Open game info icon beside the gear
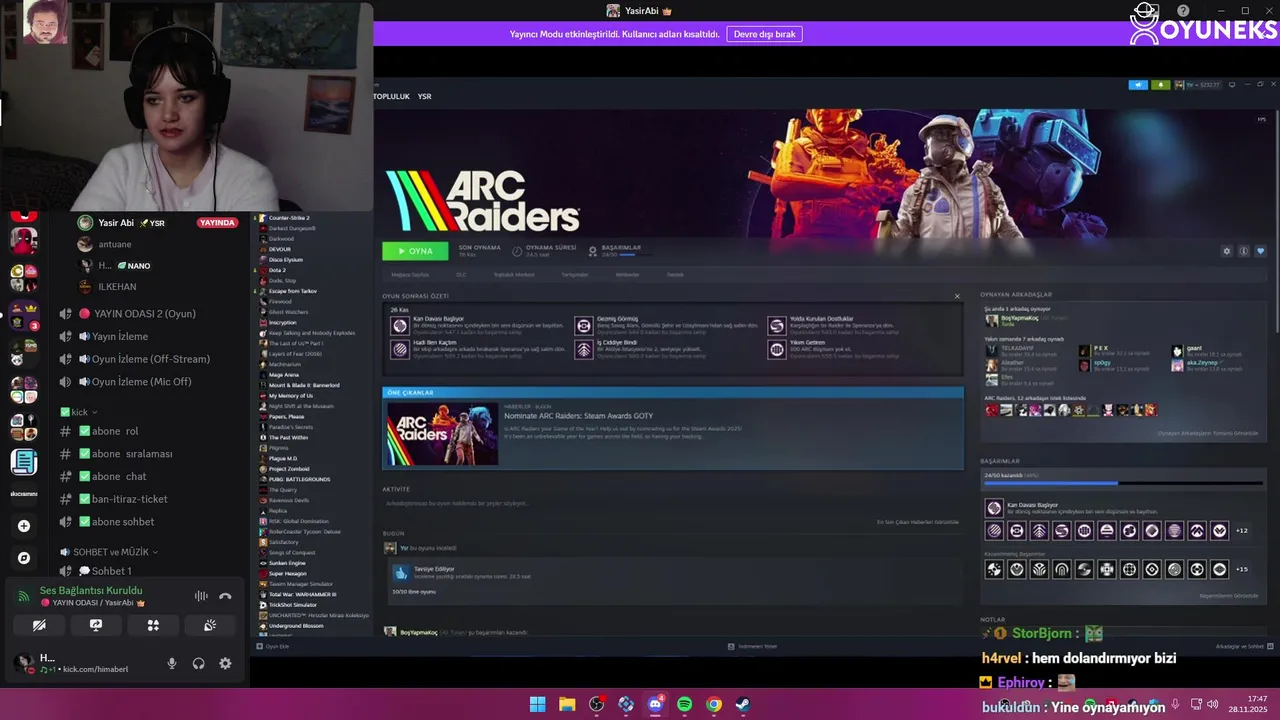Screen dimensions: 1280x720 click(1244, 251)
